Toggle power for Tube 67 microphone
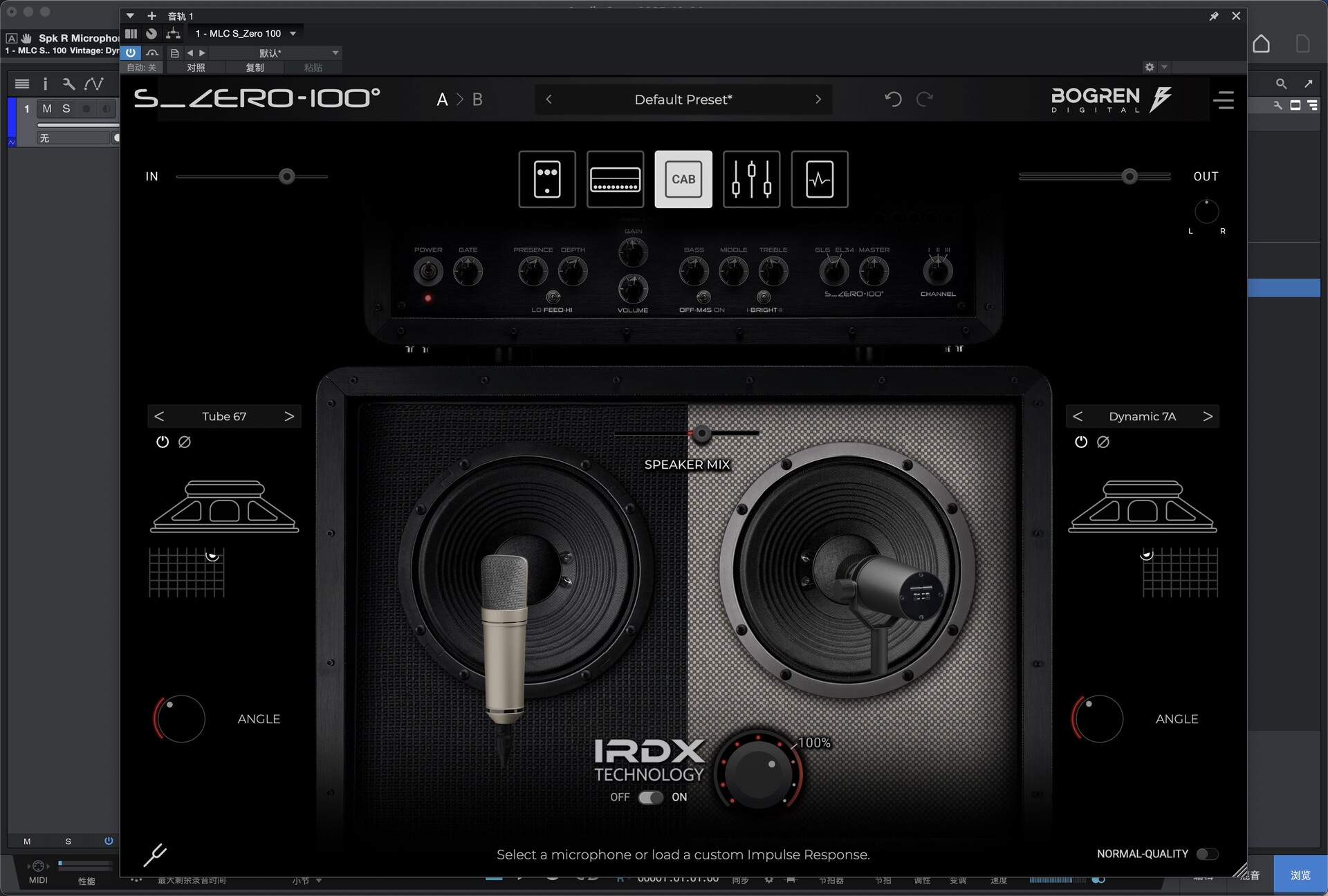This screenshot has height=896, width=1328. 163,442
